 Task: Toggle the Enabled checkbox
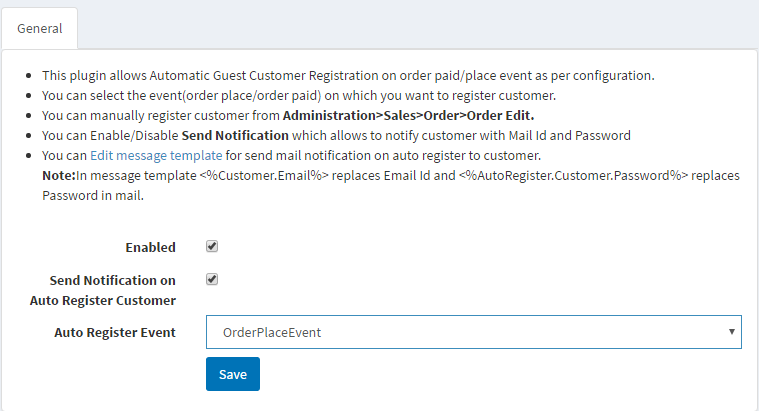(x=212, y=246)
